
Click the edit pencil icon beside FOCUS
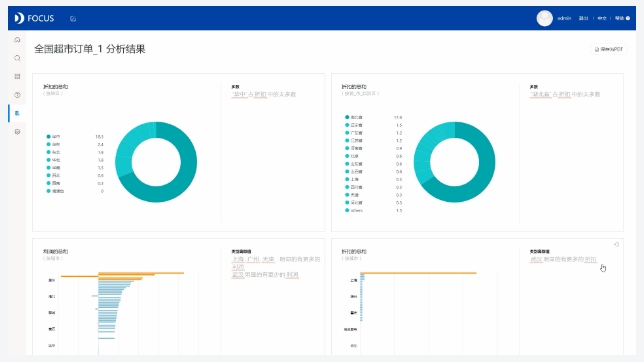tap(73, 18)
